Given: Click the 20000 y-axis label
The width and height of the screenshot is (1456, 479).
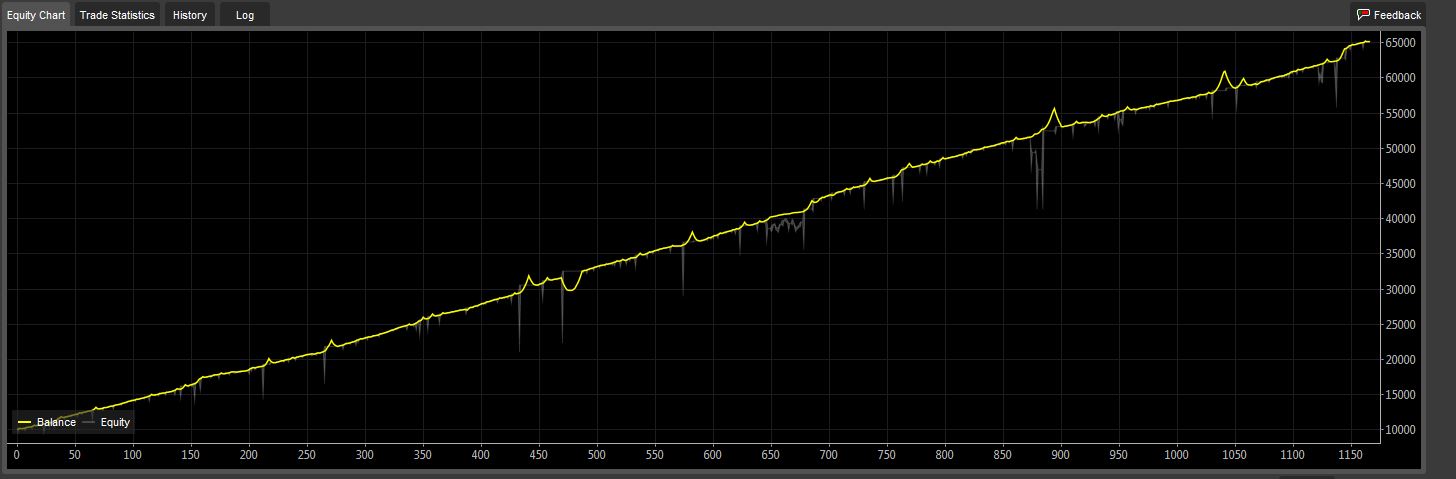Looking at the screenshot, I should pos(1400,360).
